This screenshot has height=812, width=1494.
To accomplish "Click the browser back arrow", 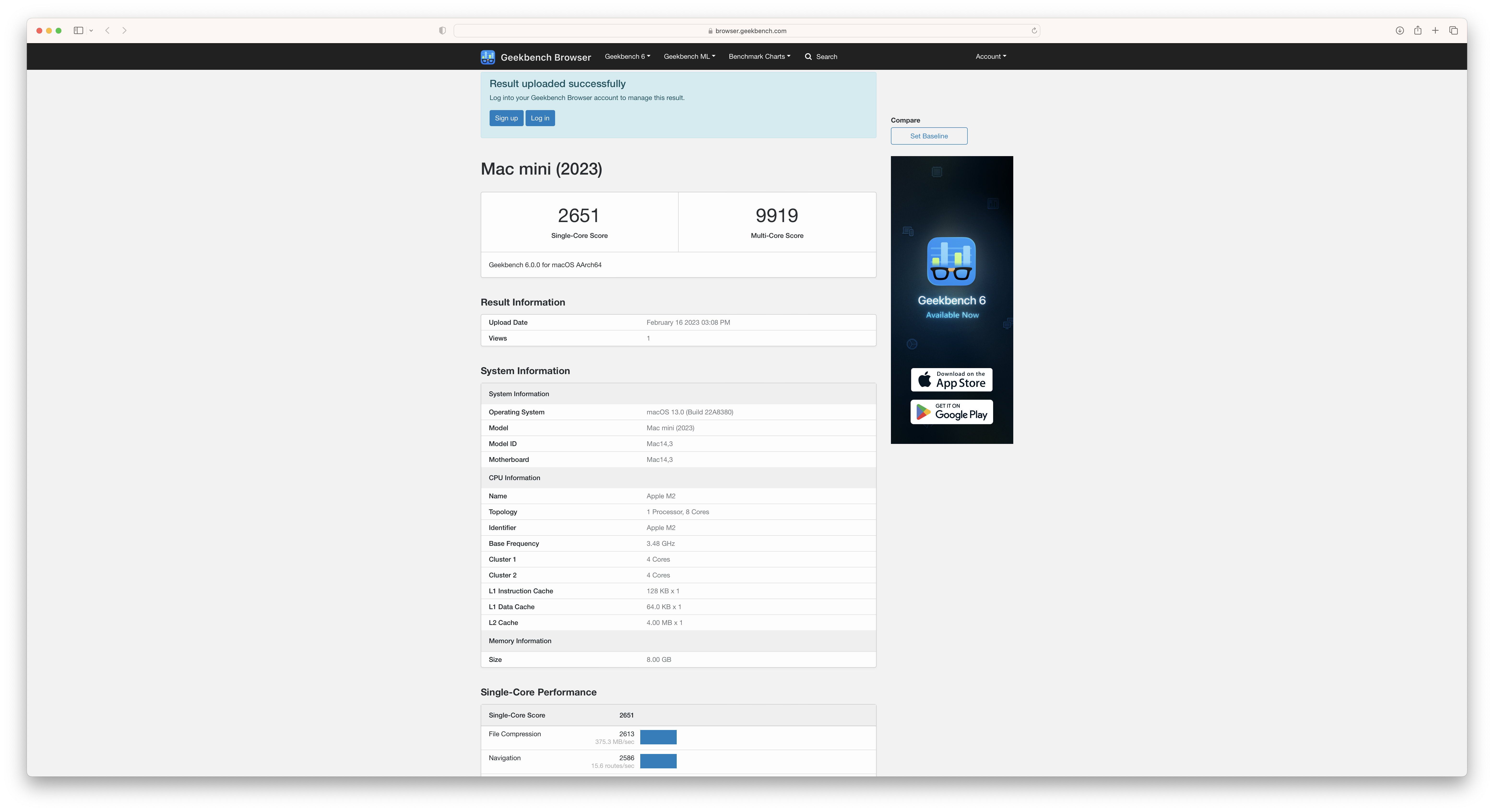I will 107,31.
